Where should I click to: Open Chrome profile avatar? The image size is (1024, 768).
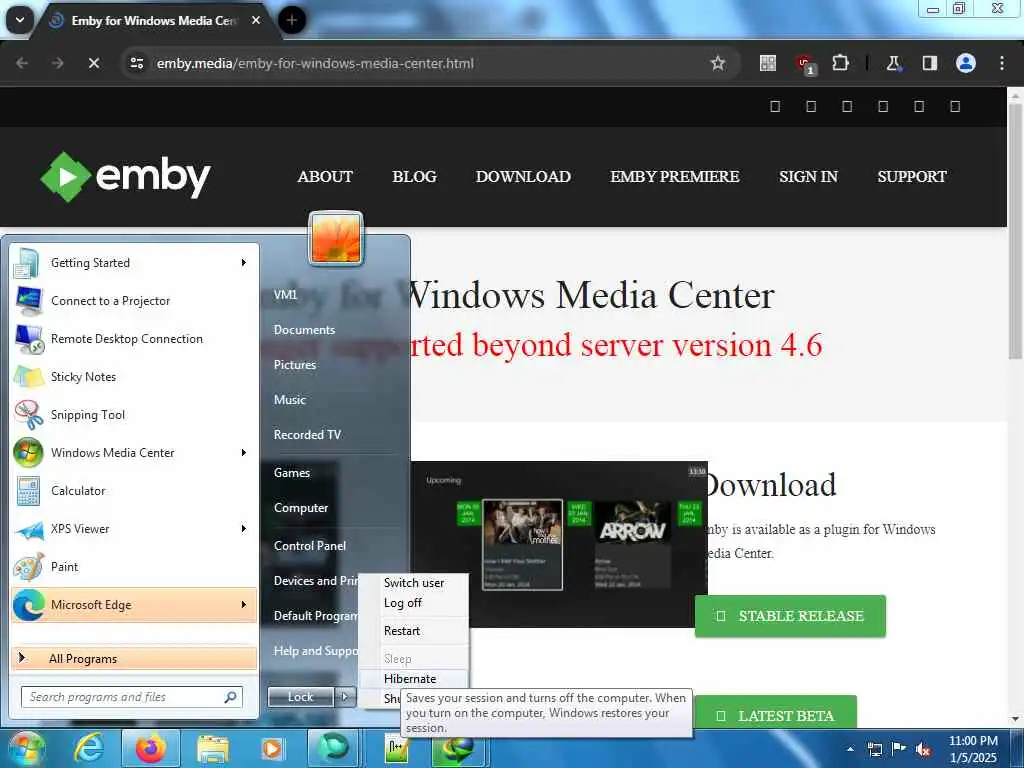coord(966,63)
